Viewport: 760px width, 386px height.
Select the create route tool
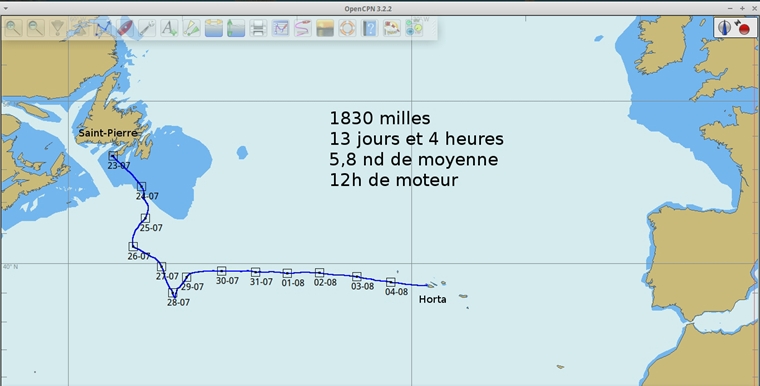coord(102,28)
